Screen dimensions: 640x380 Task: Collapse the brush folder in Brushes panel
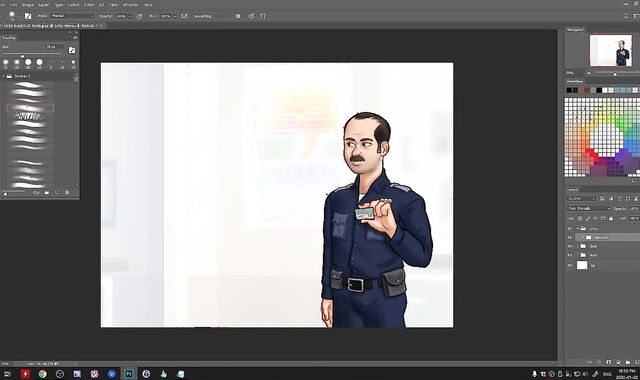pyautogui.click(x=3, y=76)
